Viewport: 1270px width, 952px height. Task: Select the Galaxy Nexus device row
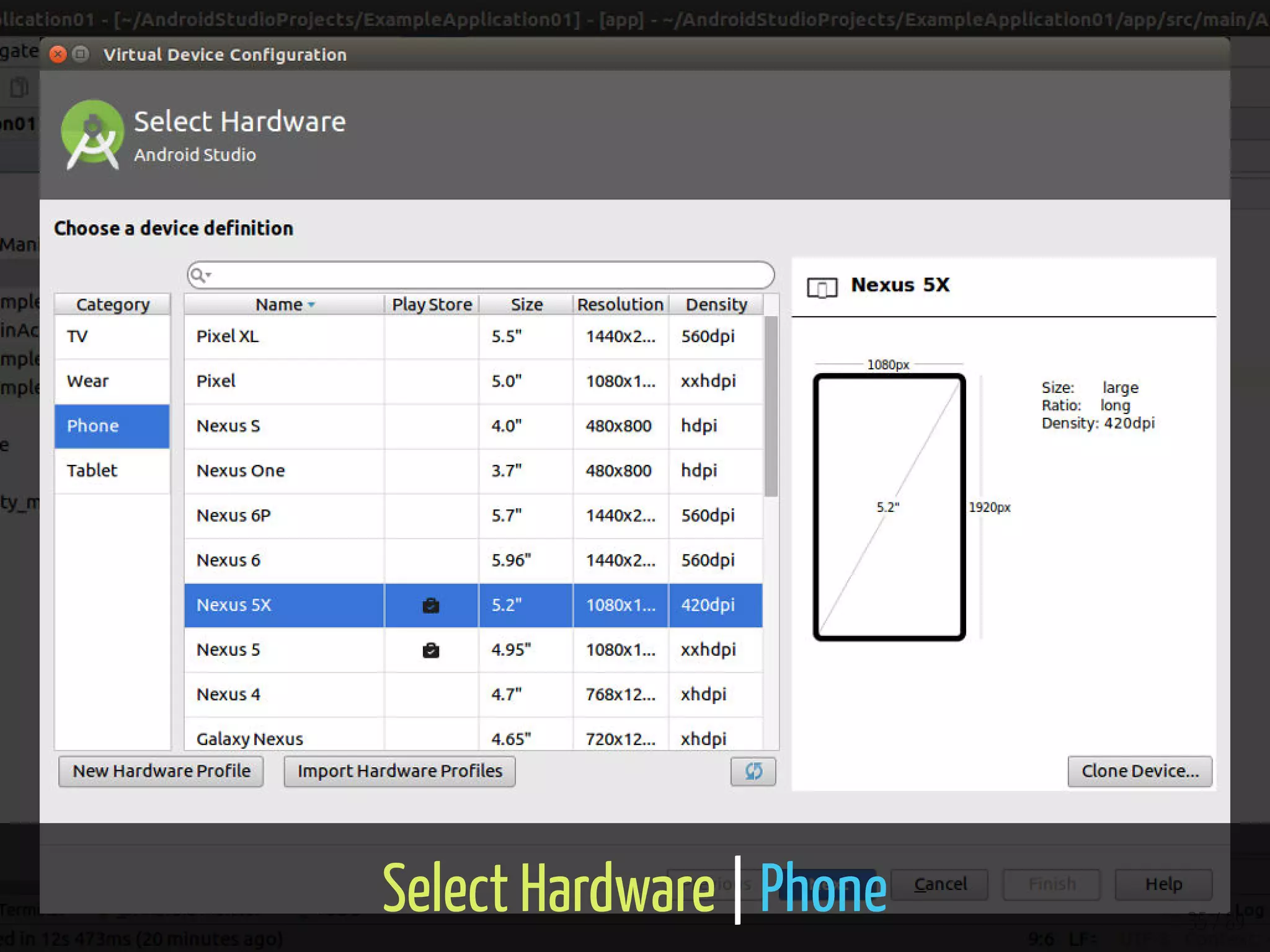473,734
